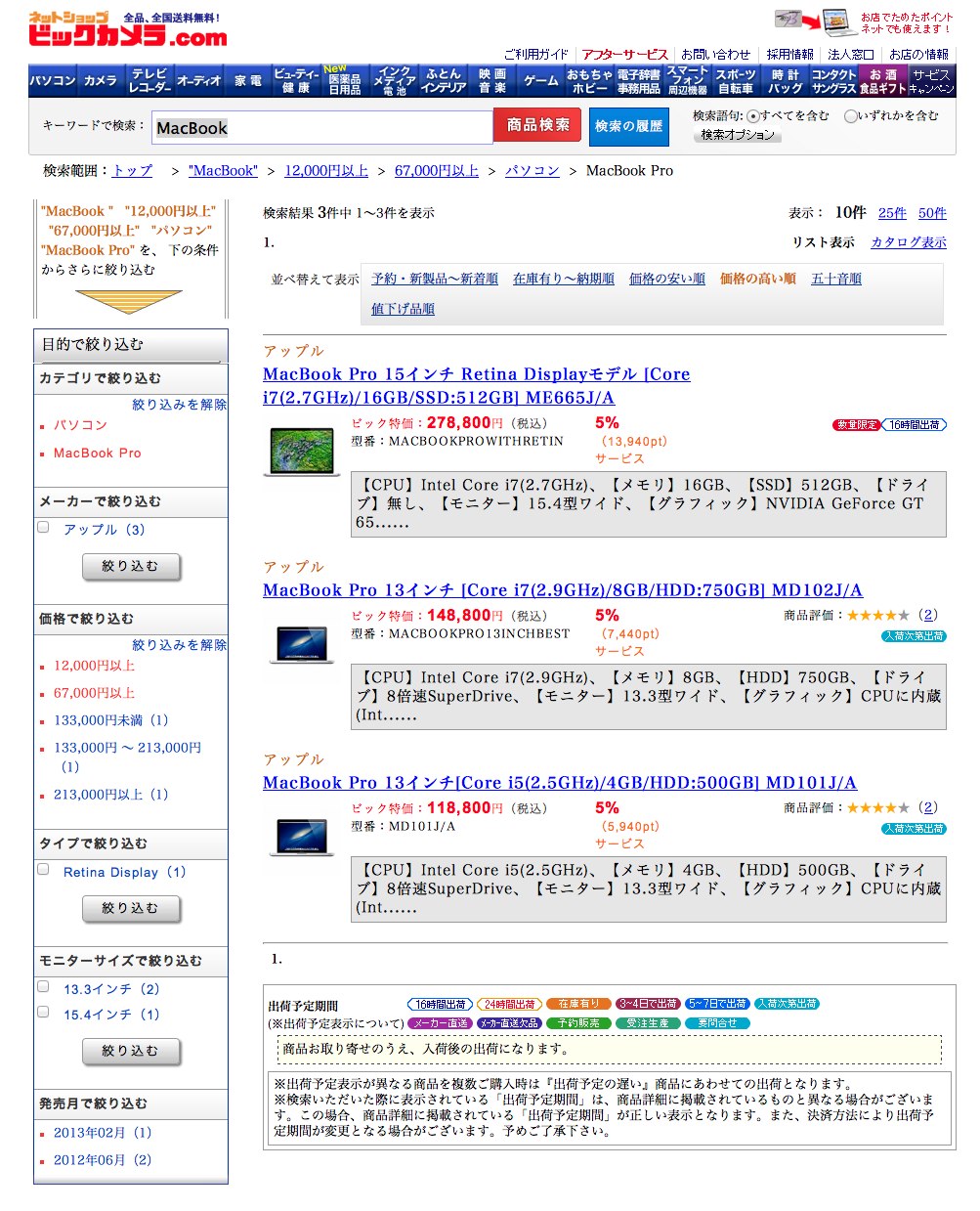The height and width of the screenshot is (1211, 980).
Task: Click 絞り込む button under Retina Display
Action: point(131,908)
